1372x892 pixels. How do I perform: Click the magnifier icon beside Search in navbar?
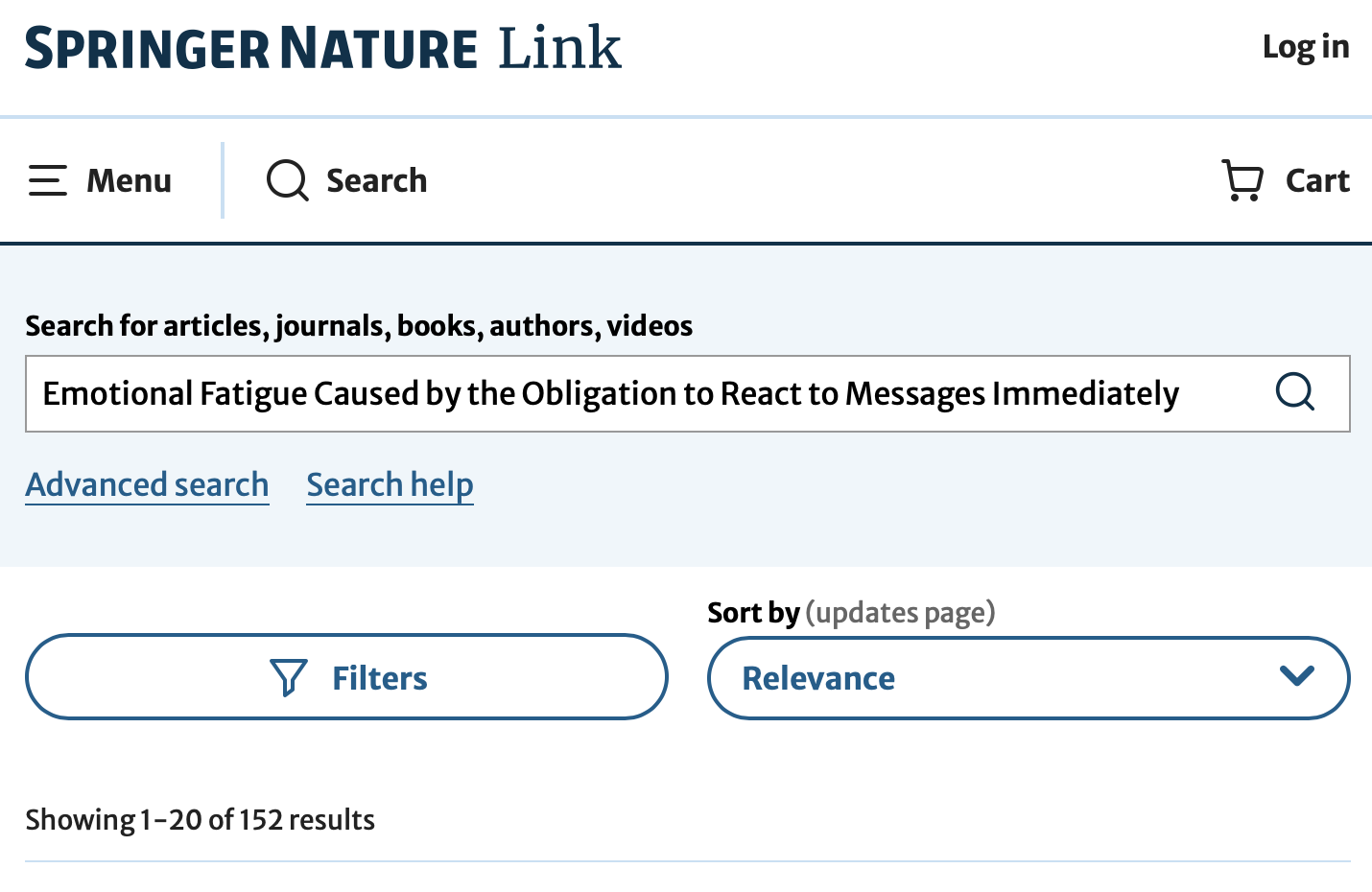pos(287,180)
